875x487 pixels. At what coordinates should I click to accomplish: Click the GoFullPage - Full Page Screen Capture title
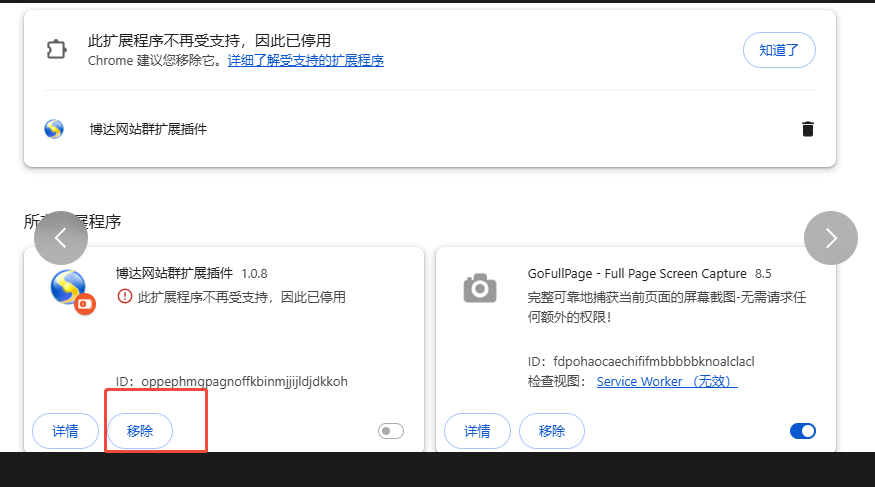pyautogui.click(x=637, y=274)
